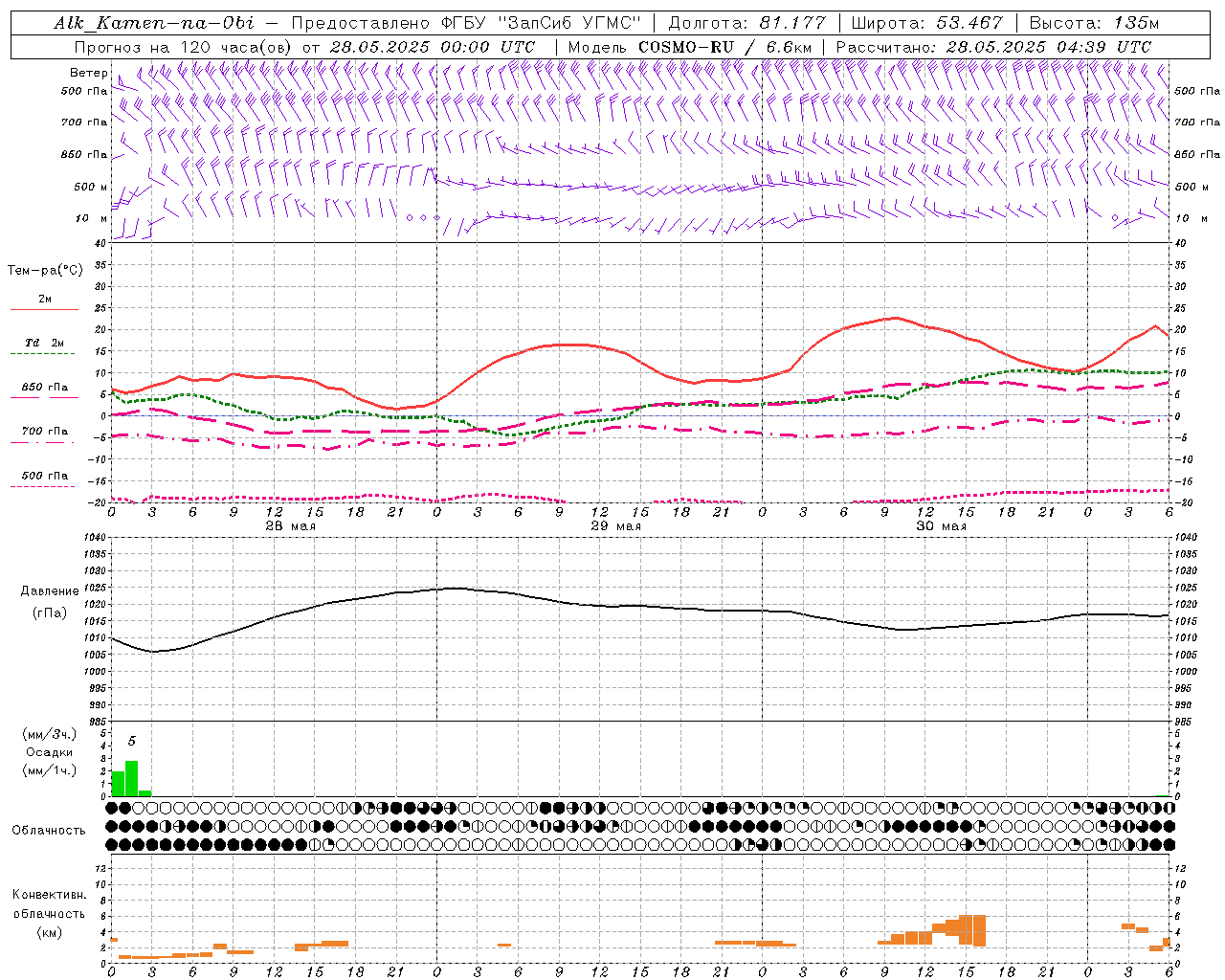The image size is (1225, 980).
Task: Click the (мм/1ч.) precipitation unit label
Action: (x=50, y=770)
